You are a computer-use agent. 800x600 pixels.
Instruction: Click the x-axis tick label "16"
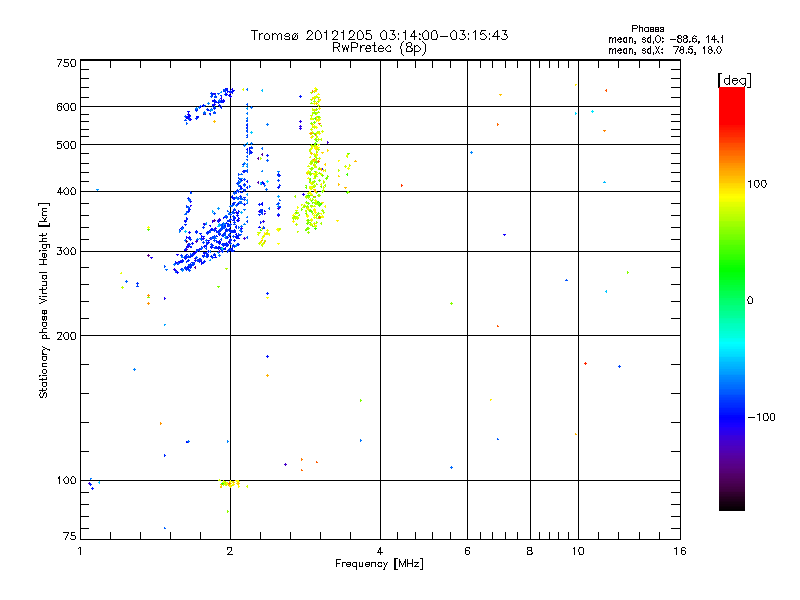pos(680,551)
